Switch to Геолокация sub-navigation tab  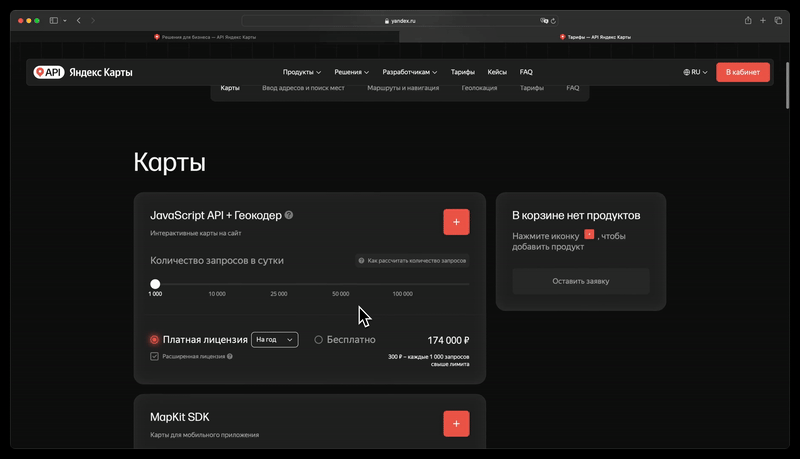pyautogui.click(x=479, y=88)
